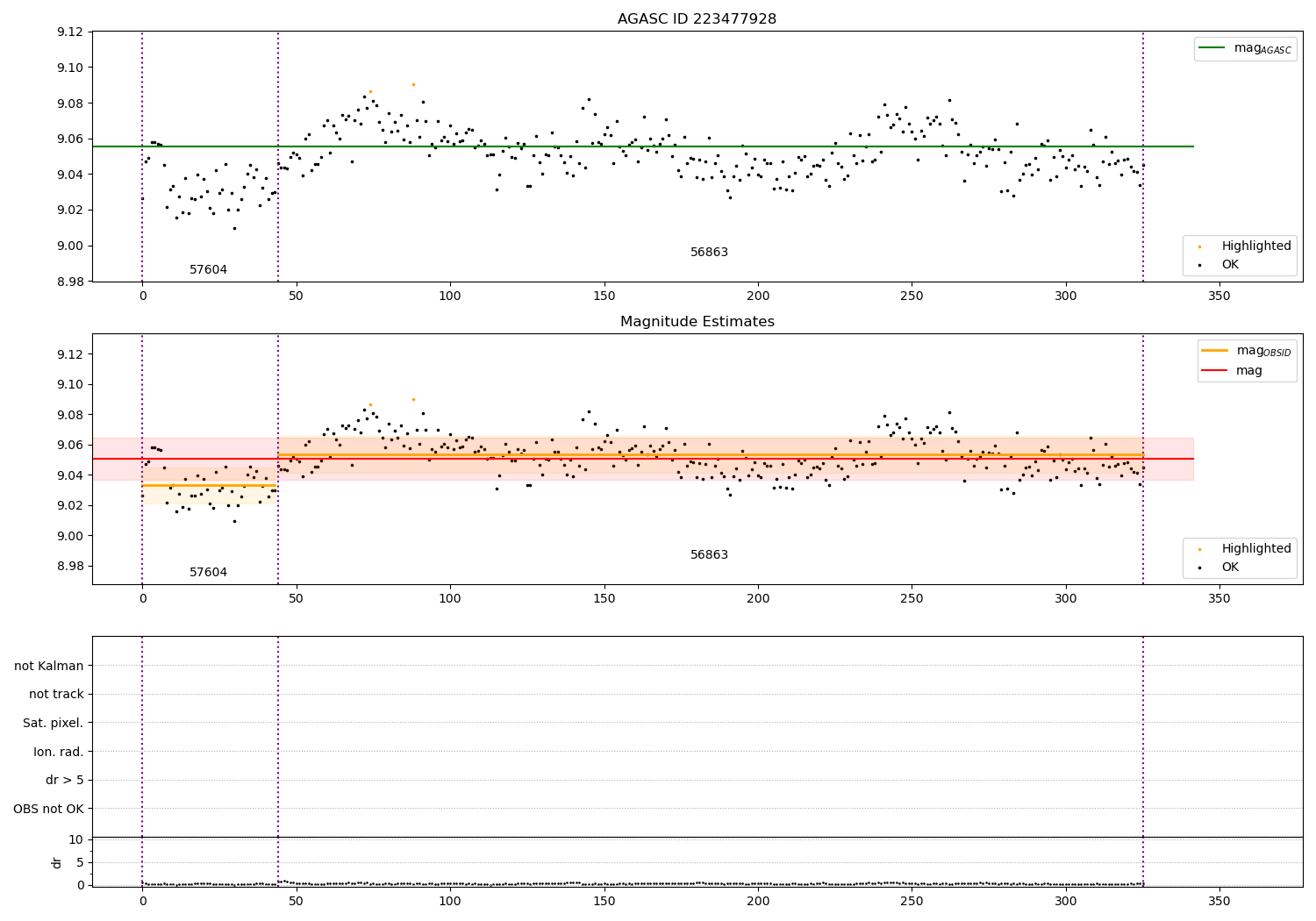Click red 'mag' legend entry in middle plot
This screenshot has height=921, width=1316.
click(x=1232, y=371)
